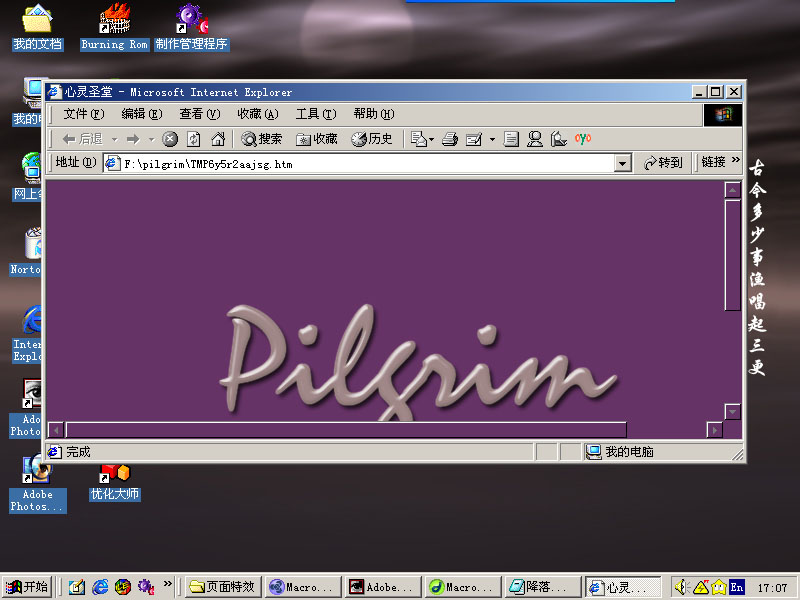Open the Back button history dropdown arrow
This screenshot has height=600, width=800.
115,139
